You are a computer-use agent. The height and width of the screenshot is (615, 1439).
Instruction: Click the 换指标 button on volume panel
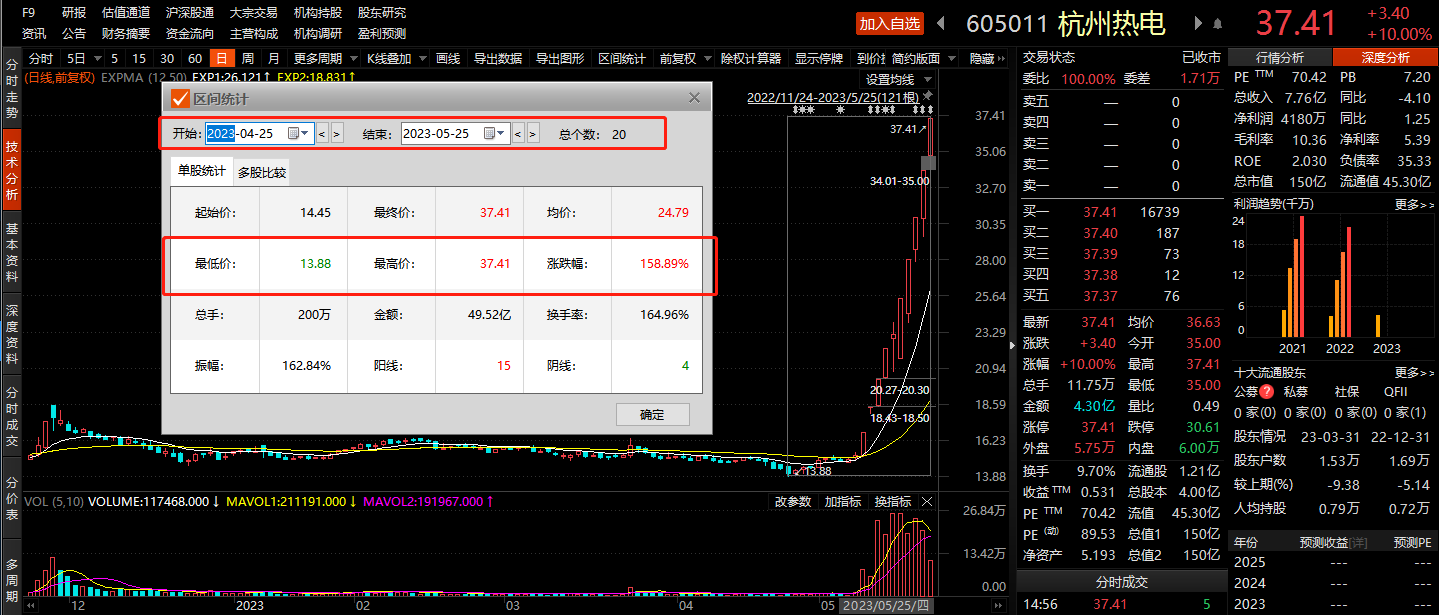[892, 501]
